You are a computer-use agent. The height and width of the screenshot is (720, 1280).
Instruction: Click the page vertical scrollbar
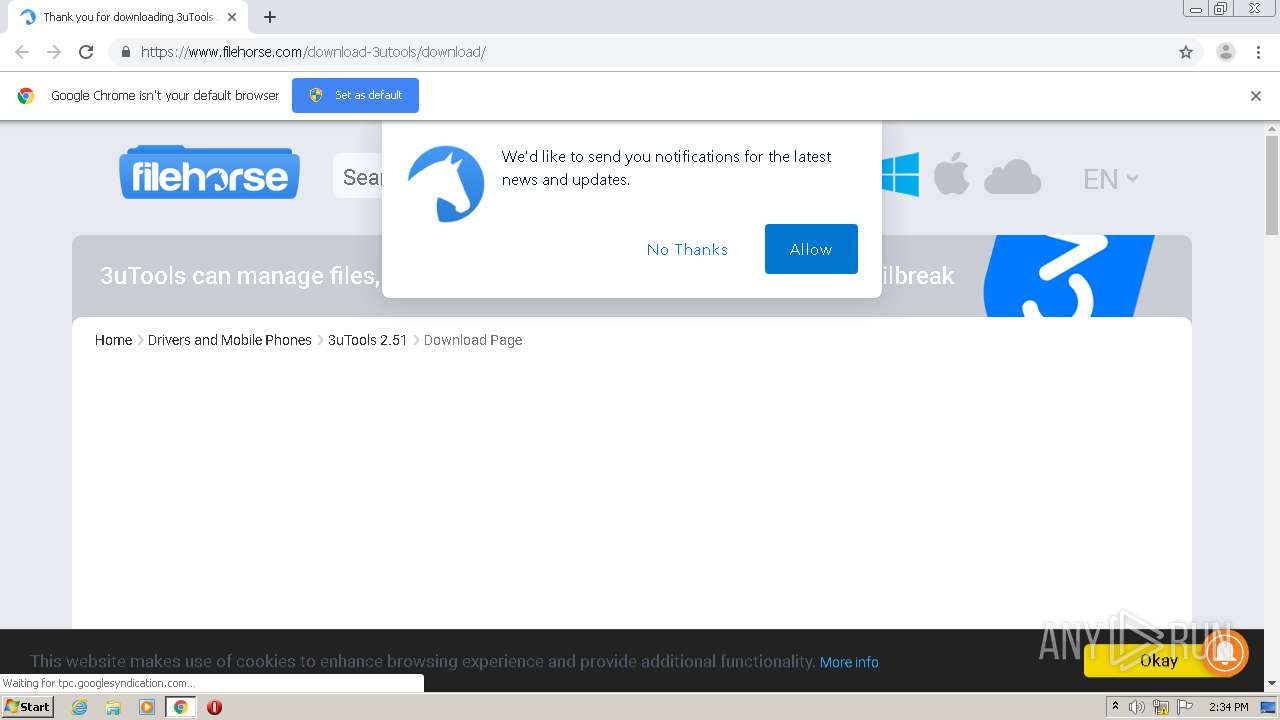1272,185
